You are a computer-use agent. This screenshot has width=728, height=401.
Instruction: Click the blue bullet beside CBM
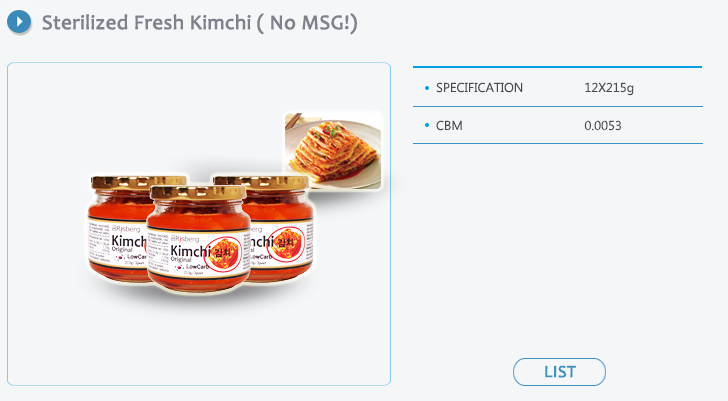point(427,125)
